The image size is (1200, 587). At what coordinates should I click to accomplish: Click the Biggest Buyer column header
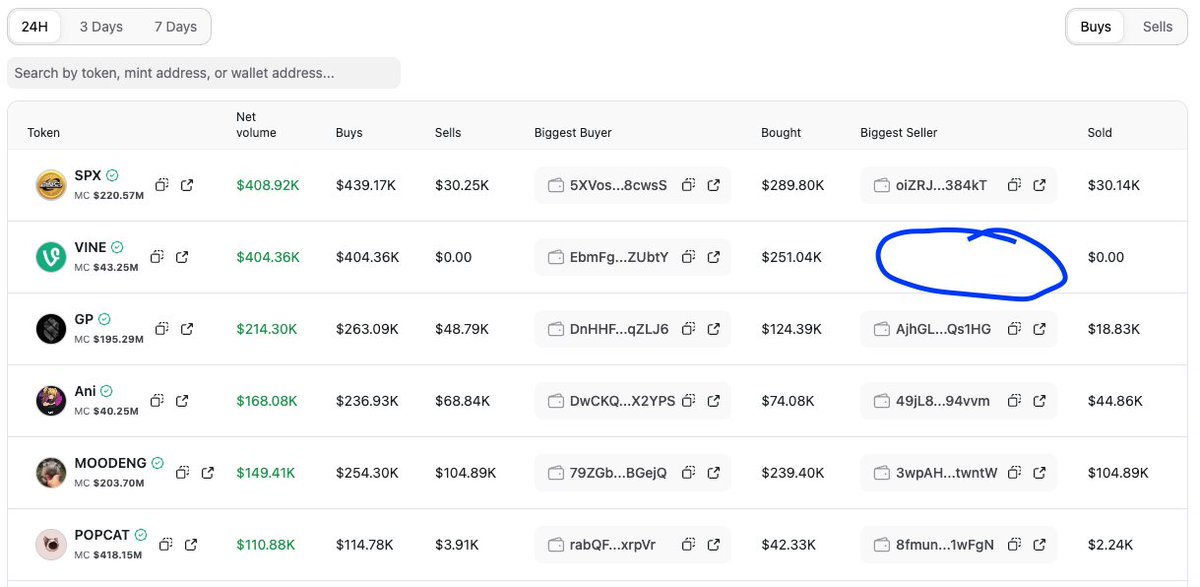(573, 132)
